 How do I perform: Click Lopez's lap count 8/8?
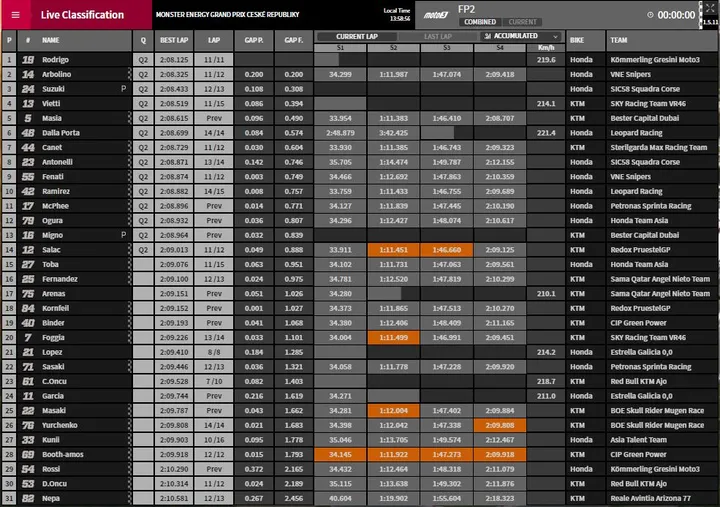[214, 352]
